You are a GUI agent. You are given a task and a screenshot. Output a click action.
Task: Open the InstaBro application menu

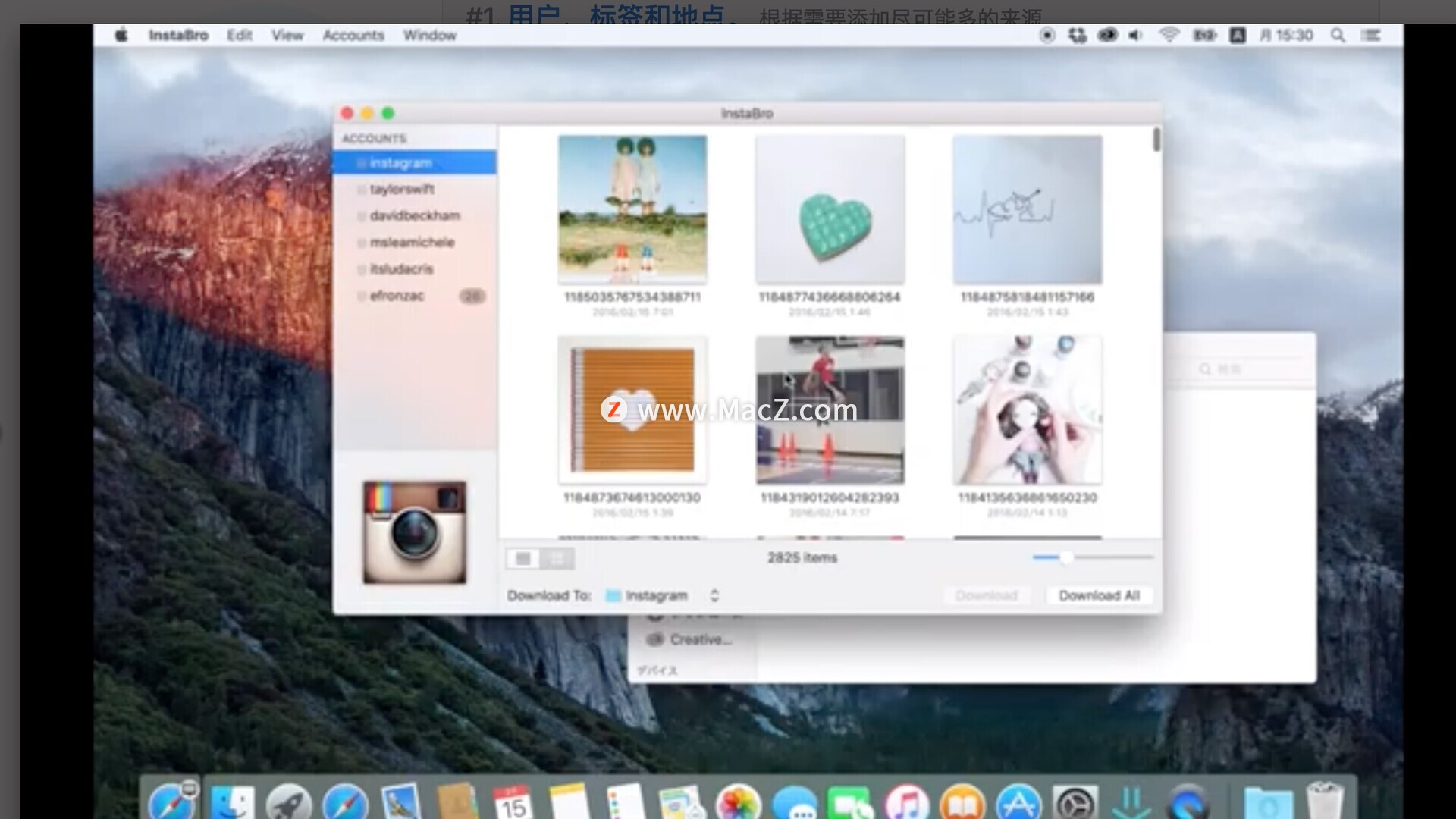point(178,35)
